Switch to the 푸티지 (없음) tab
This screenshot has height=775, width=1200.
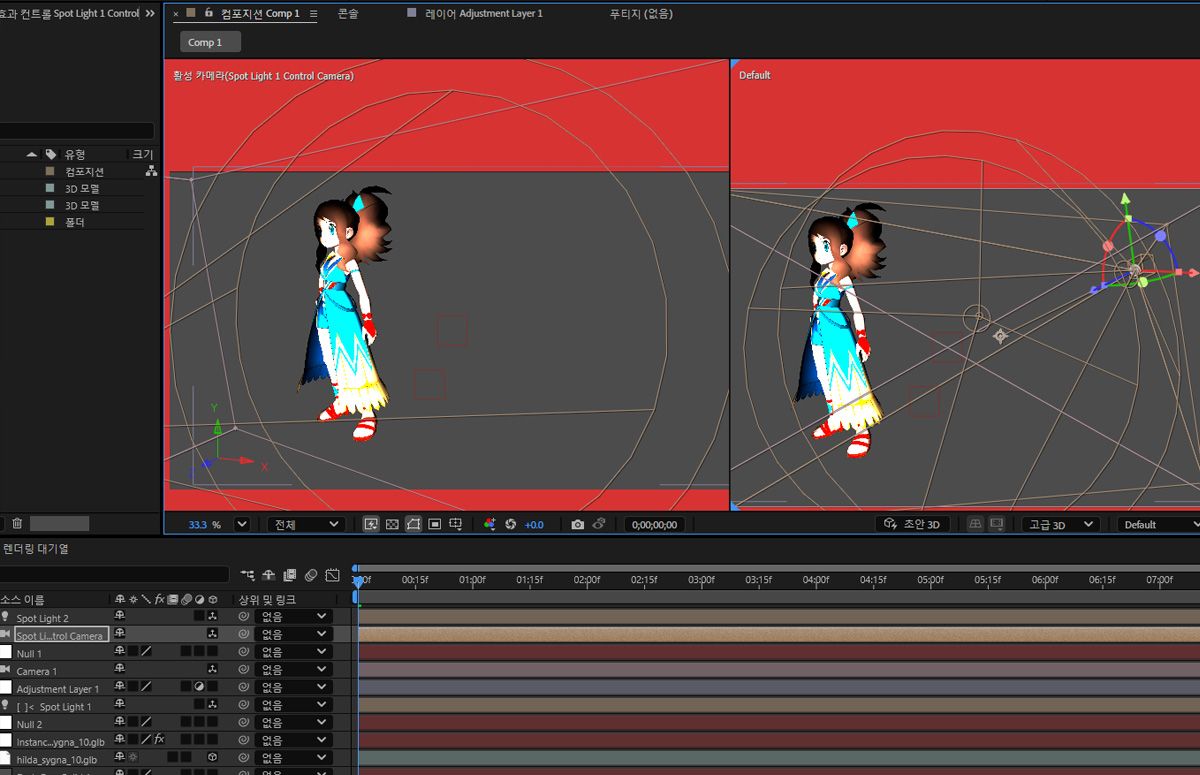(641, 14)
